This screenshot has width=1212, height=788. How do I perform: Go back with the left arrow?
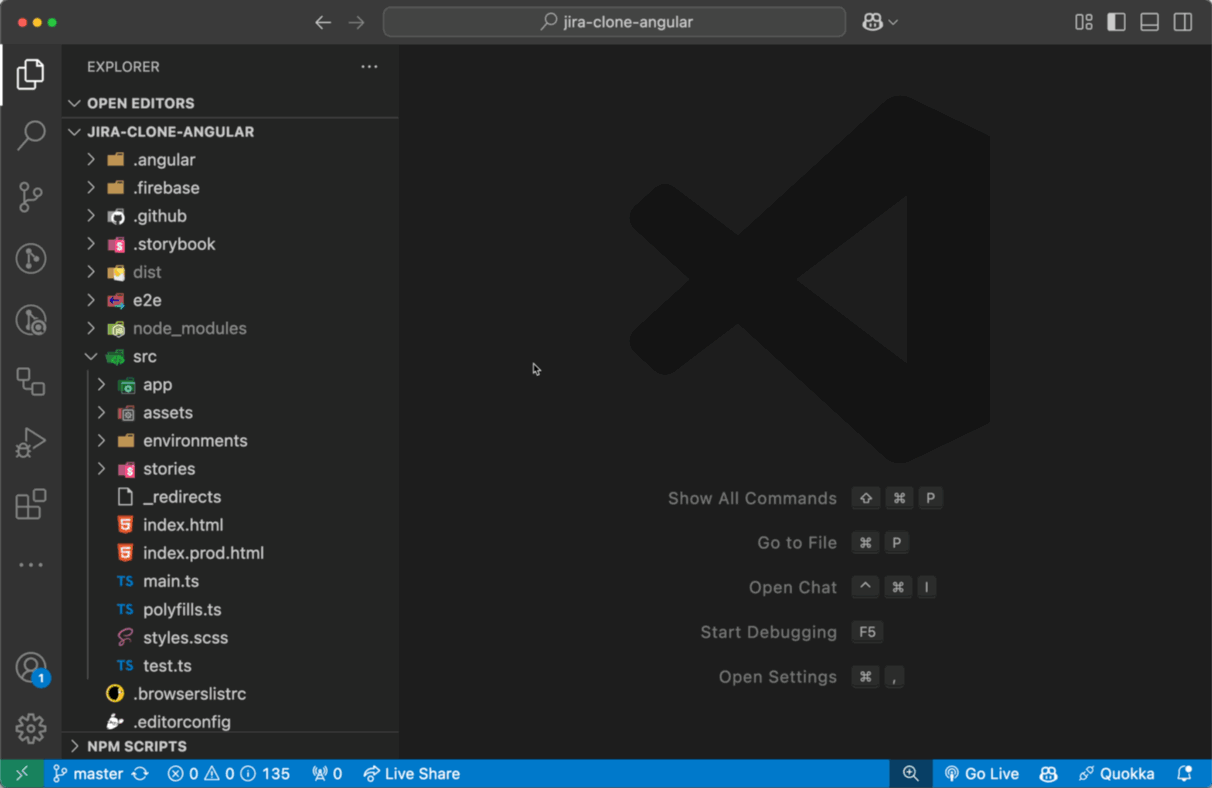pyautogui.click(x=323, y=22)
